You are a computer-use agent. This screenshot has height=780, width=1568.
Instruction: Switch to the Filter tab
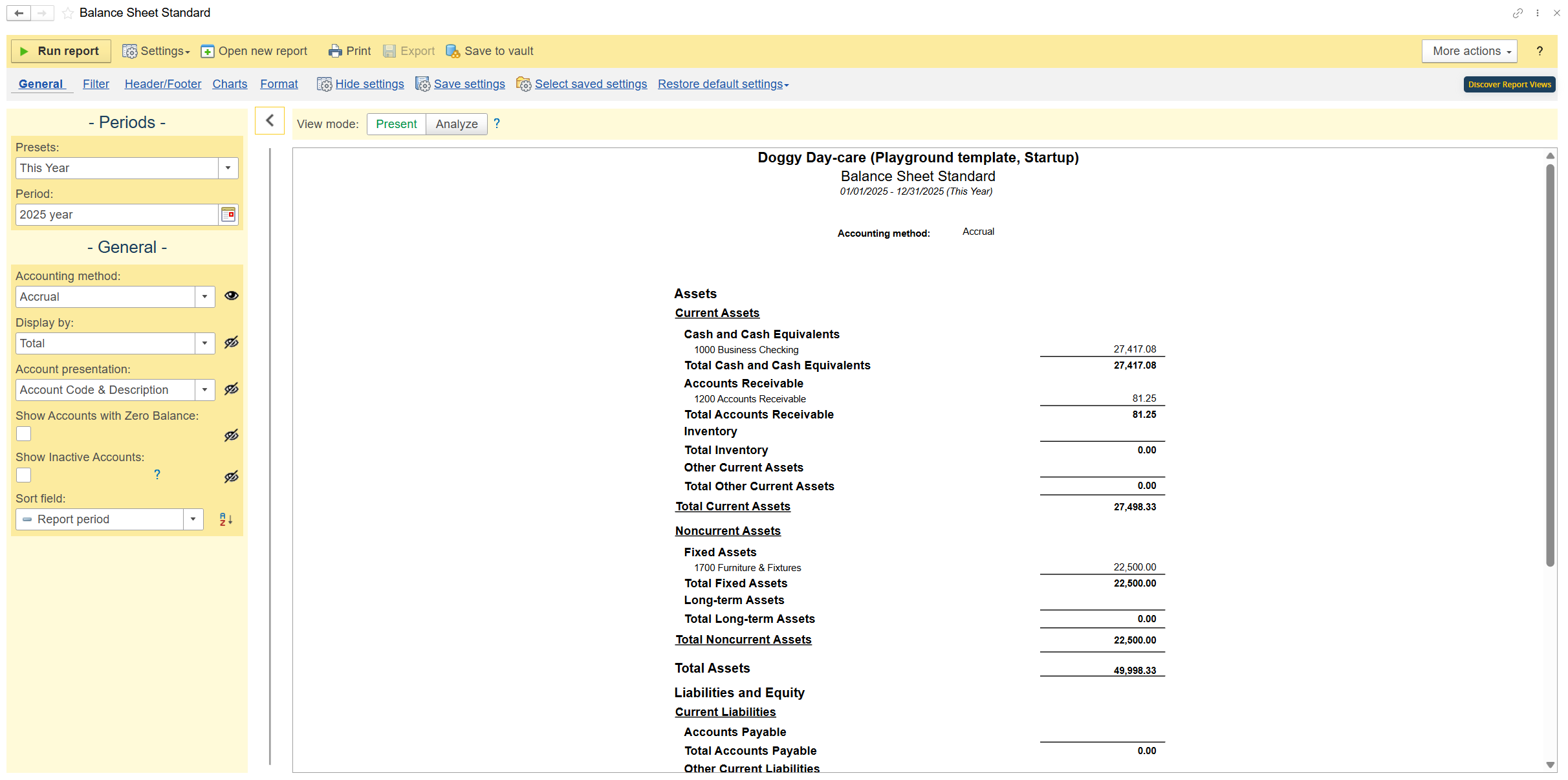(96, 84)
